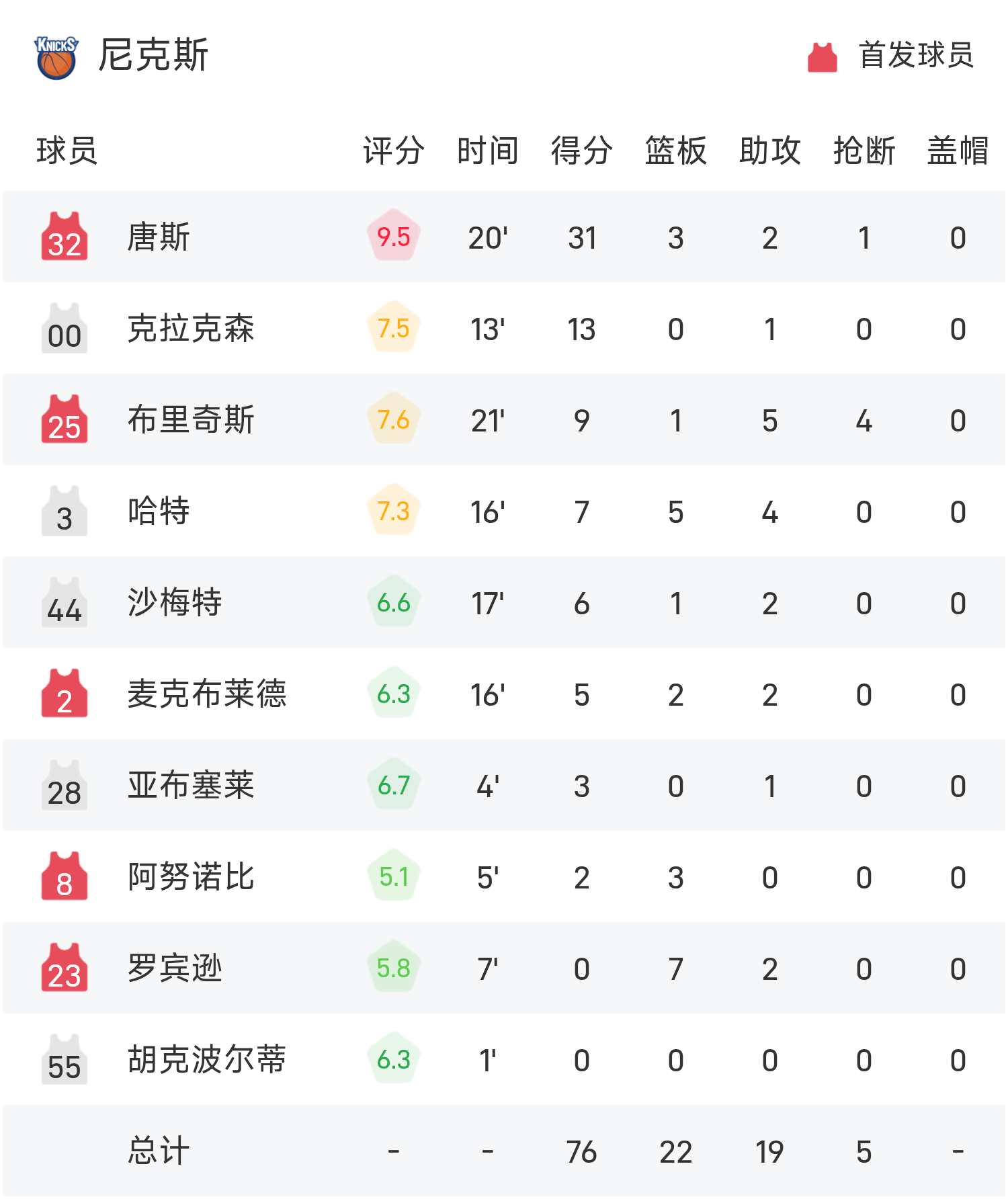Screen dimensions: 1008x1199
Task: Select the 罗宾逊 player name
Action: (175, 968)
